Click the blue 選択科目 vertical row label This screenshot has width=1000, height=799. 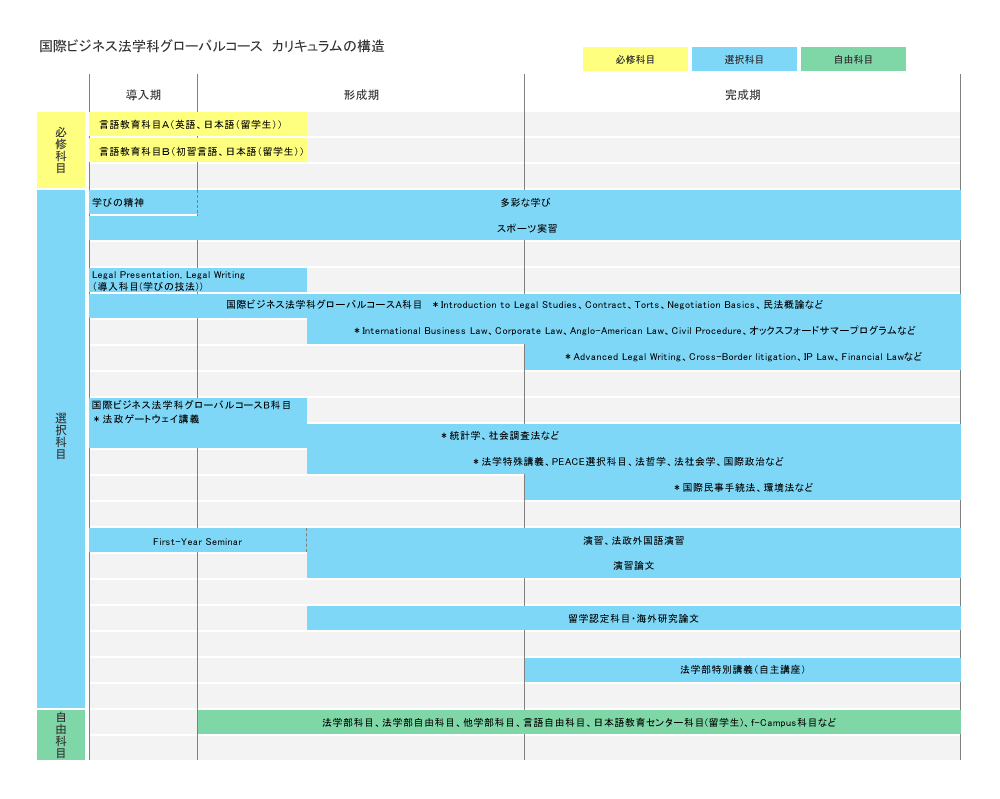(x=61, y=449)
